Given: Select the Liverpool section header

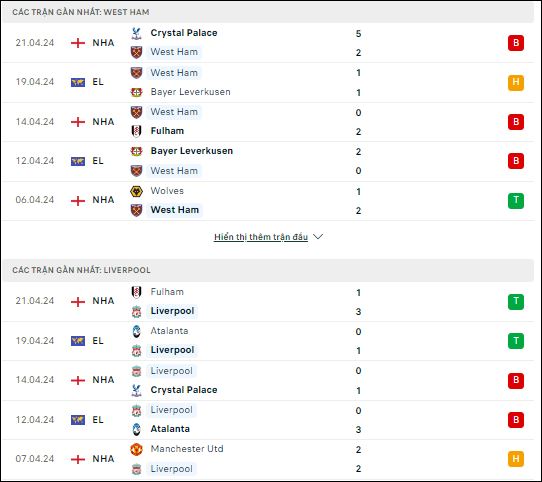Looking at the screenshot, I should pyautogui.click(x=268, y=270).
